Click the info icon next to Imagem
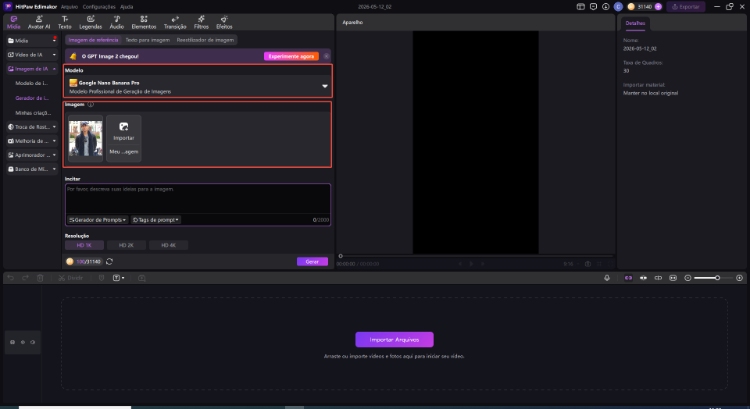This screenshot has width=750, height=409. coord(90,104)
